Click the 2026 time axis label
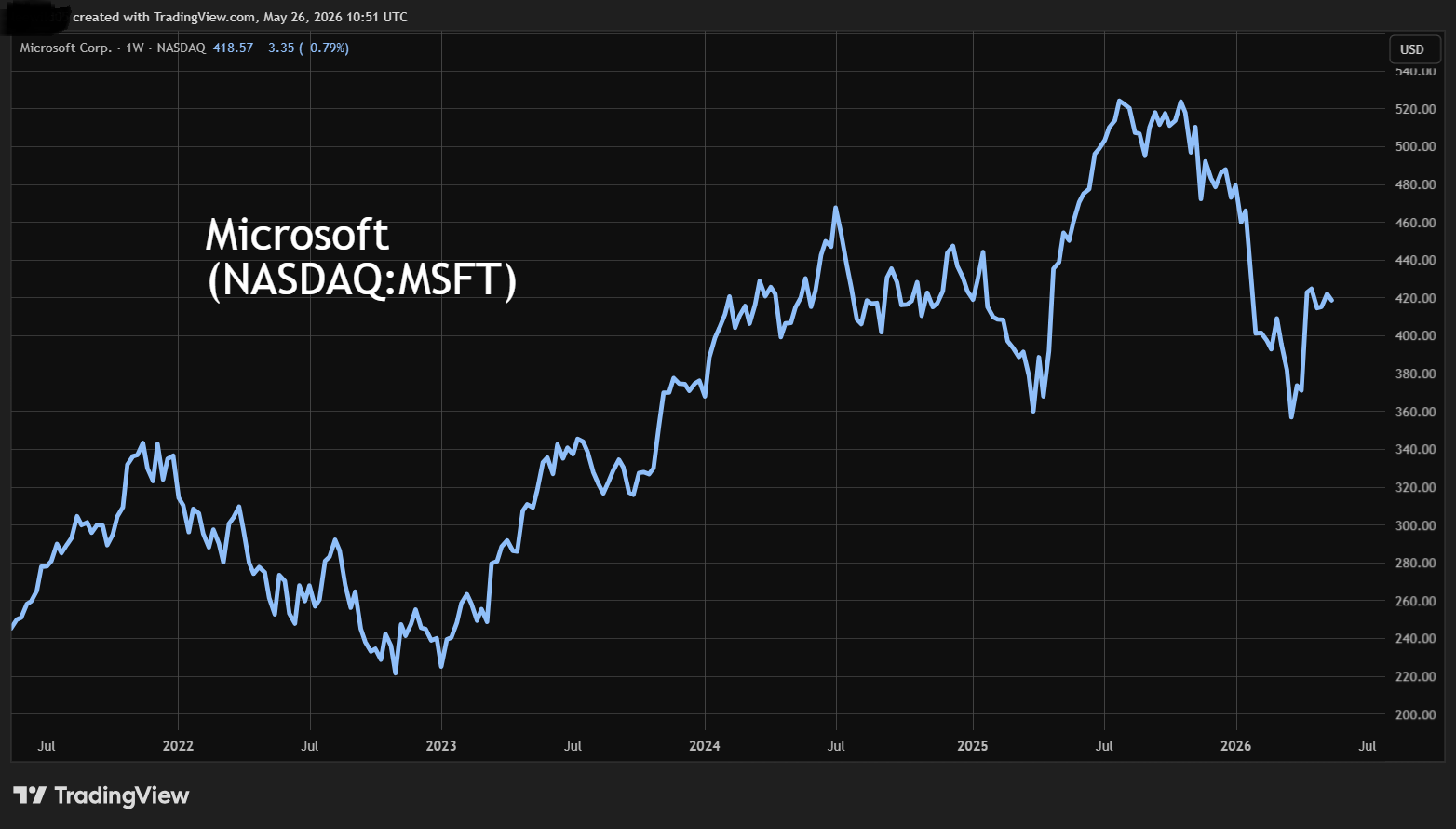 coord(1236,745)
